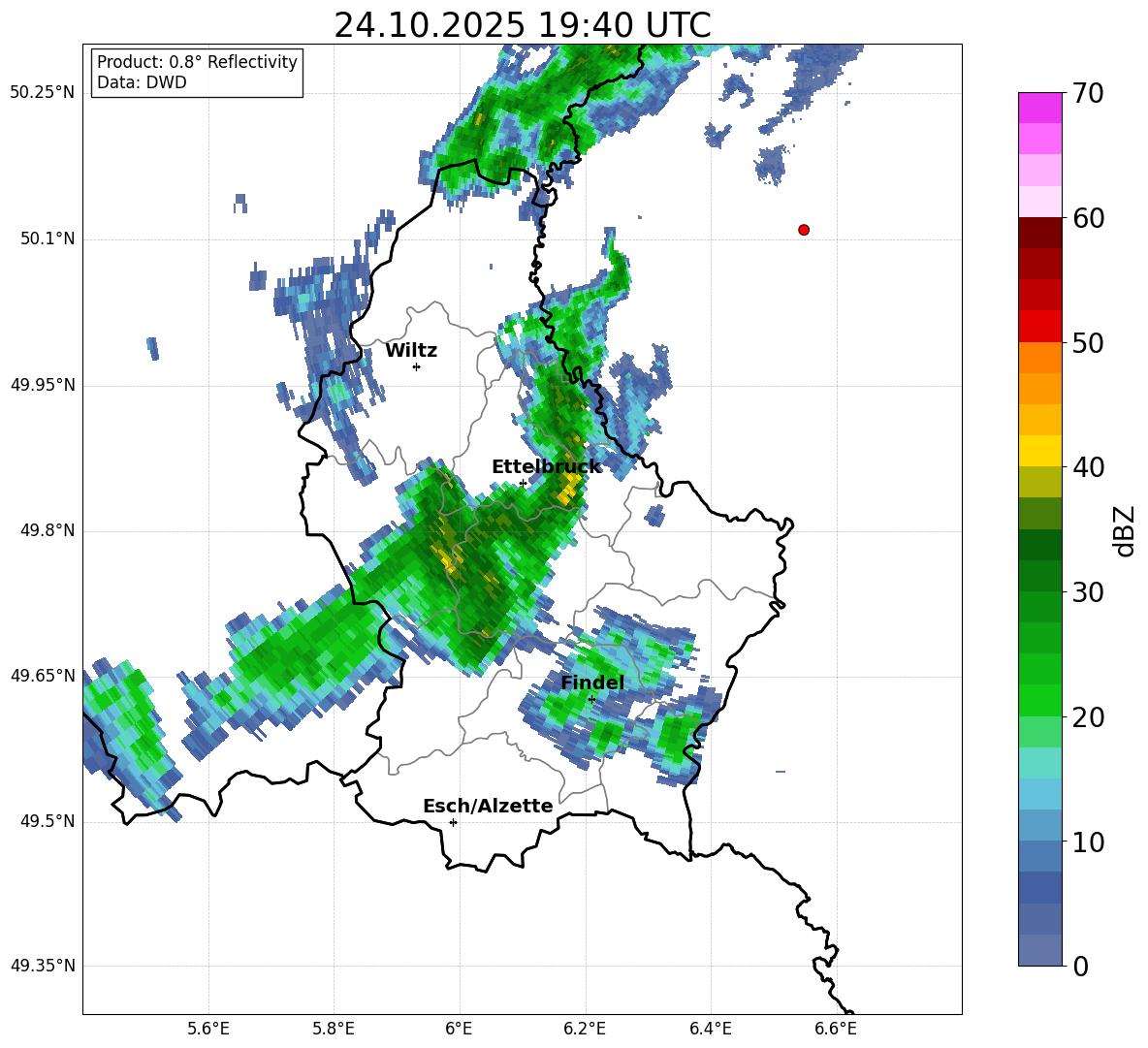The height and width of the screenshot is (1048, 1148).
Task: Click the 20 value on the colorbar
Action: click(x=1087, y=717)
